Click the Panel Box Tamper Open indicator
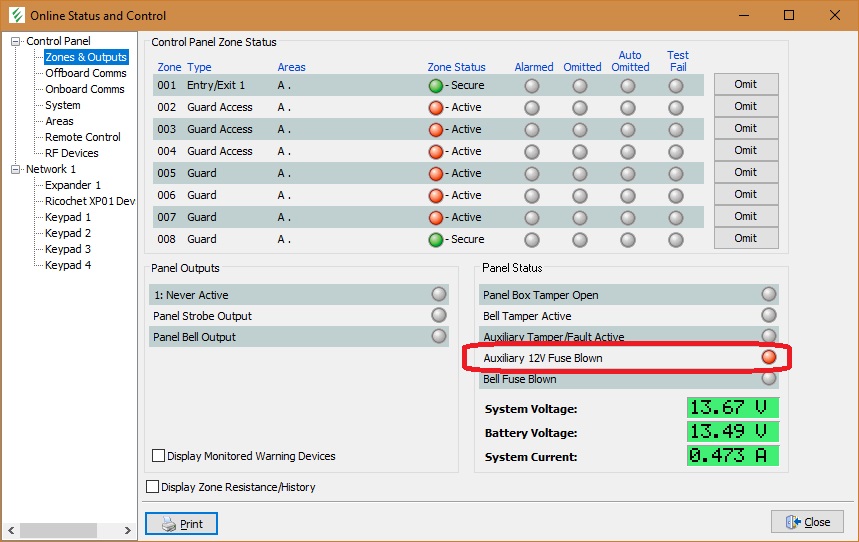The height and width of the screenshot is (542, 859). coord(769,294)
